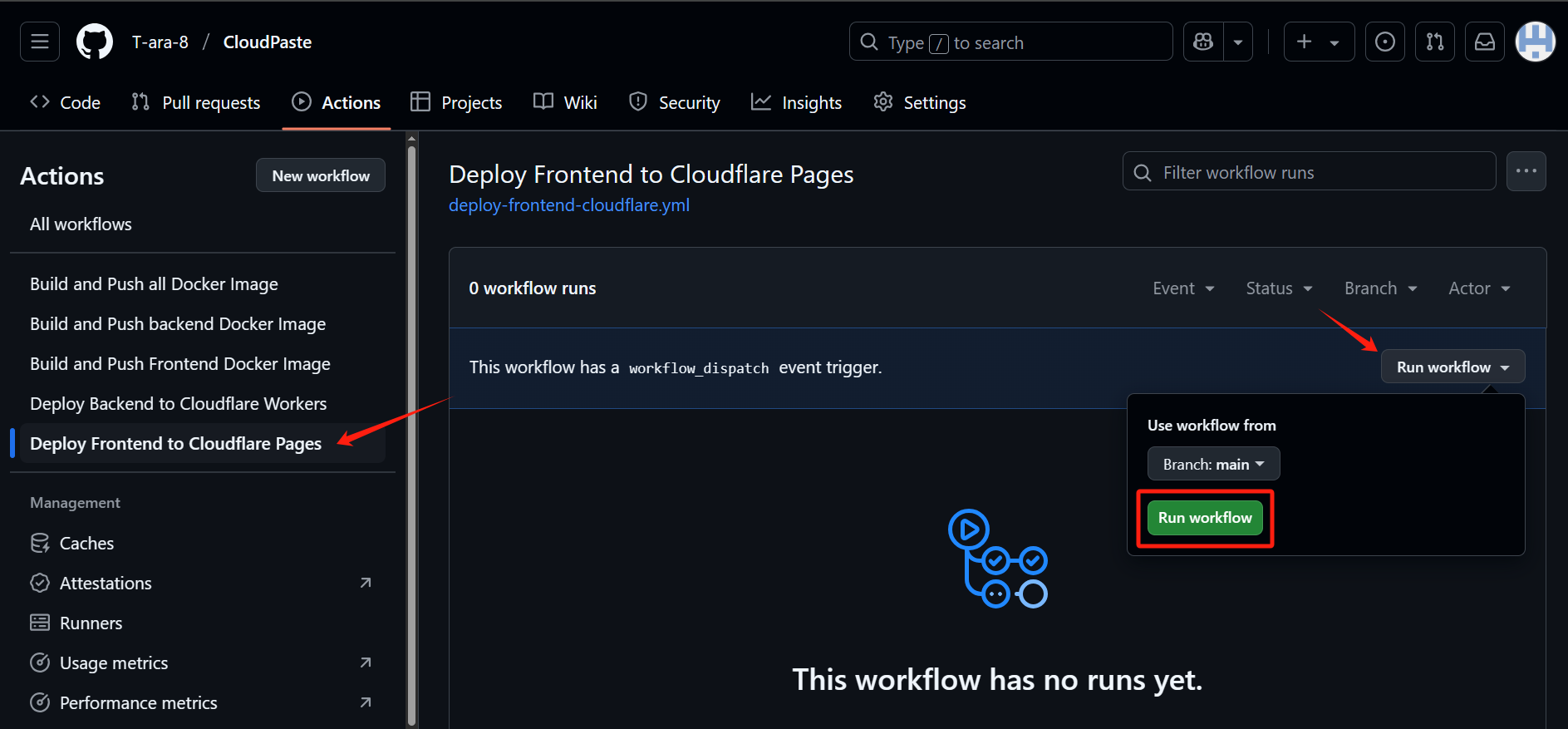Select Deploy Backend to Cloudflare Workers workflow

tap(178, 404)
